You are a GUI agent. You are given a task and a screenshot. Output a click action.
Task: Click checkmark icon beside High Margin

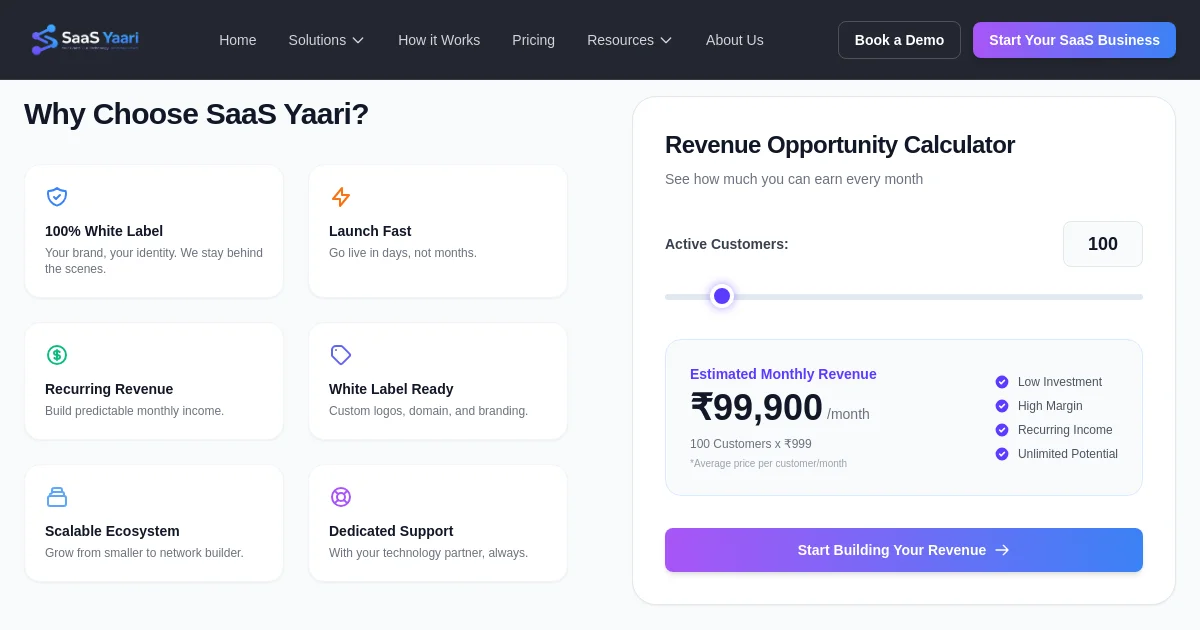(x=1002, y=406)
